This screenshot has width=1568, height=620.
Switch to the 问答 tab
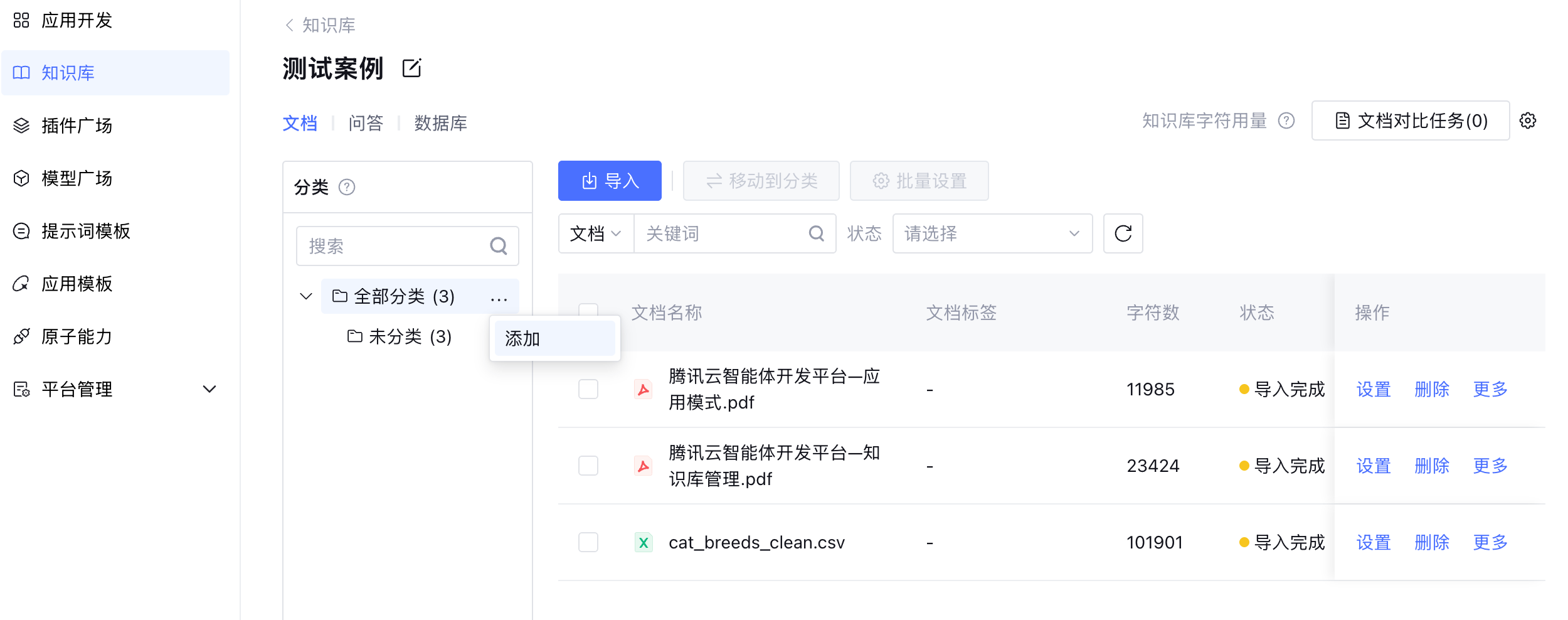[366, 123]
